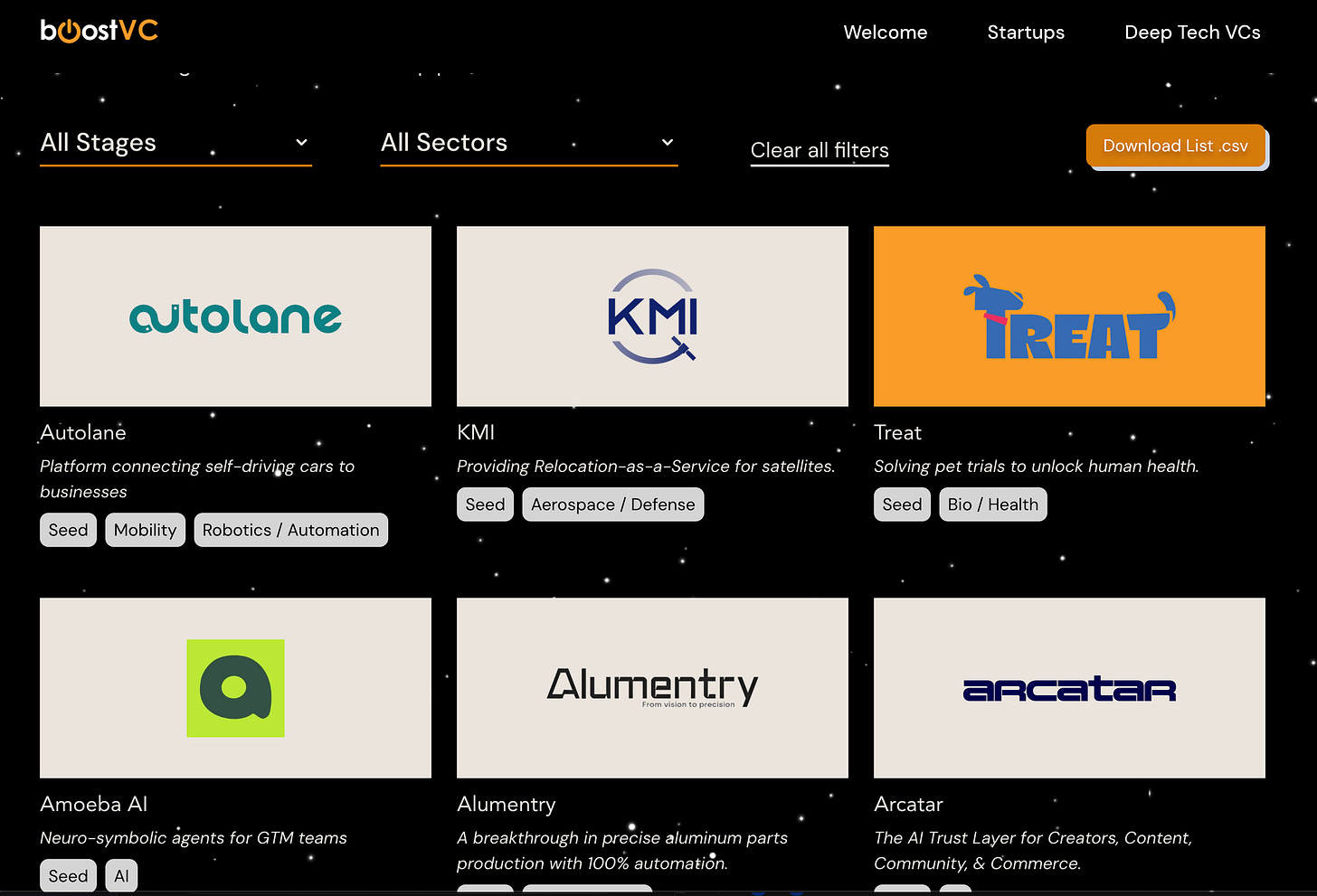Image resolution: width=1317 pixels, height=896 pixels.
Task: Open the KMI logo thumbnail
Action: point(652,316)
